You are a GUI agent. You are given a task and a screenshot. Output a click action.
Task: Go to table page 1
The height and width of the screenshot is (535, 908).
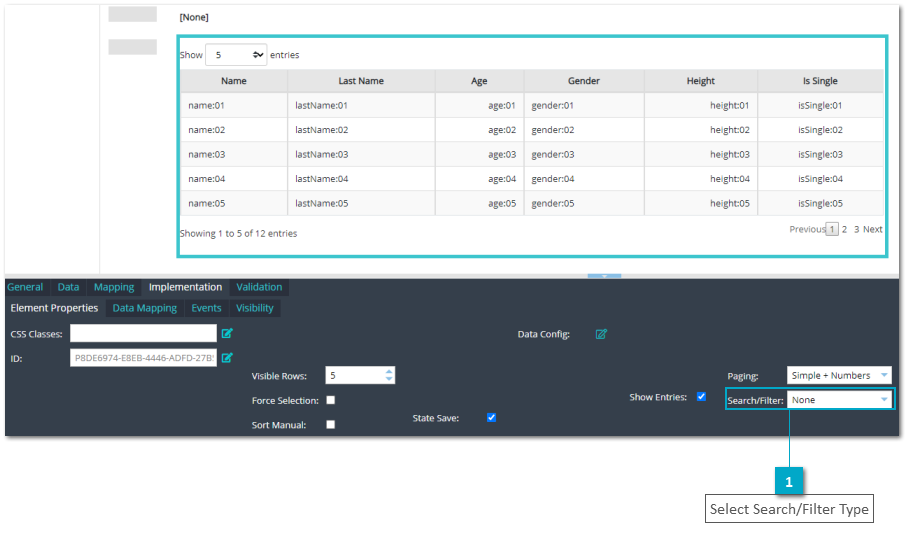pos(832,229)
